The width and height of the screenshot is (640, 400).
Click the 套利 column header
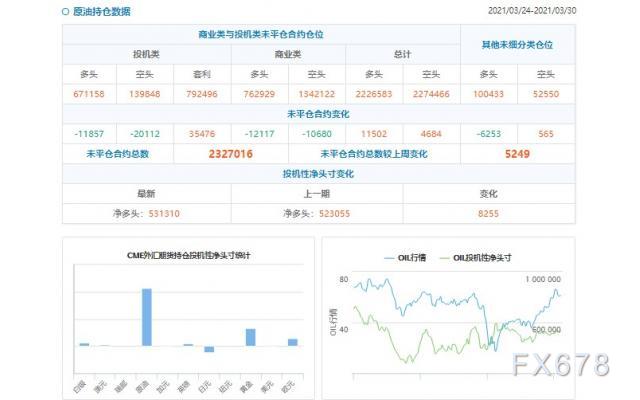click(202, 74)
